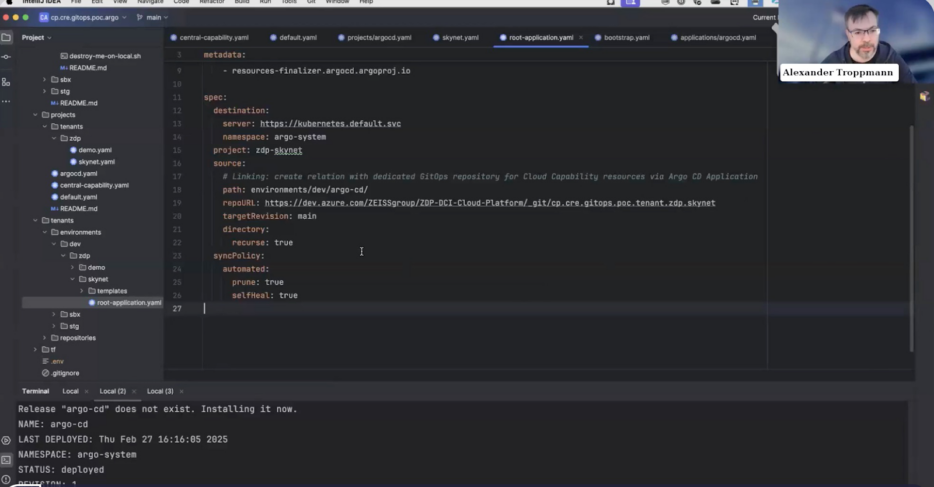Open argocd.yaml in project tree

pos(78,173)
